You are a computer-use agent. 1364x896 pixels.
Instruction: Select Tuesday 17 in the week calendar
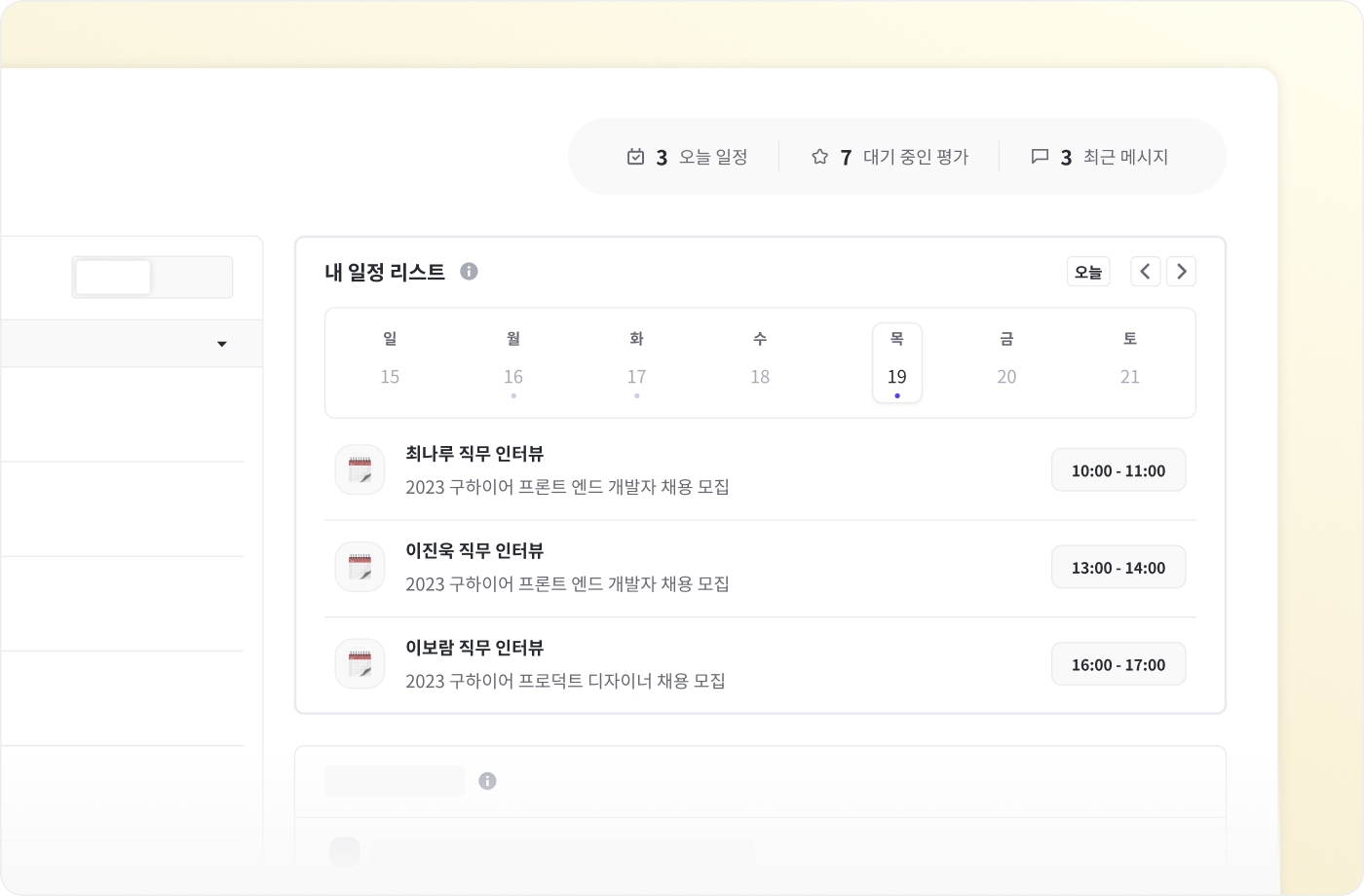click(636, 363)
